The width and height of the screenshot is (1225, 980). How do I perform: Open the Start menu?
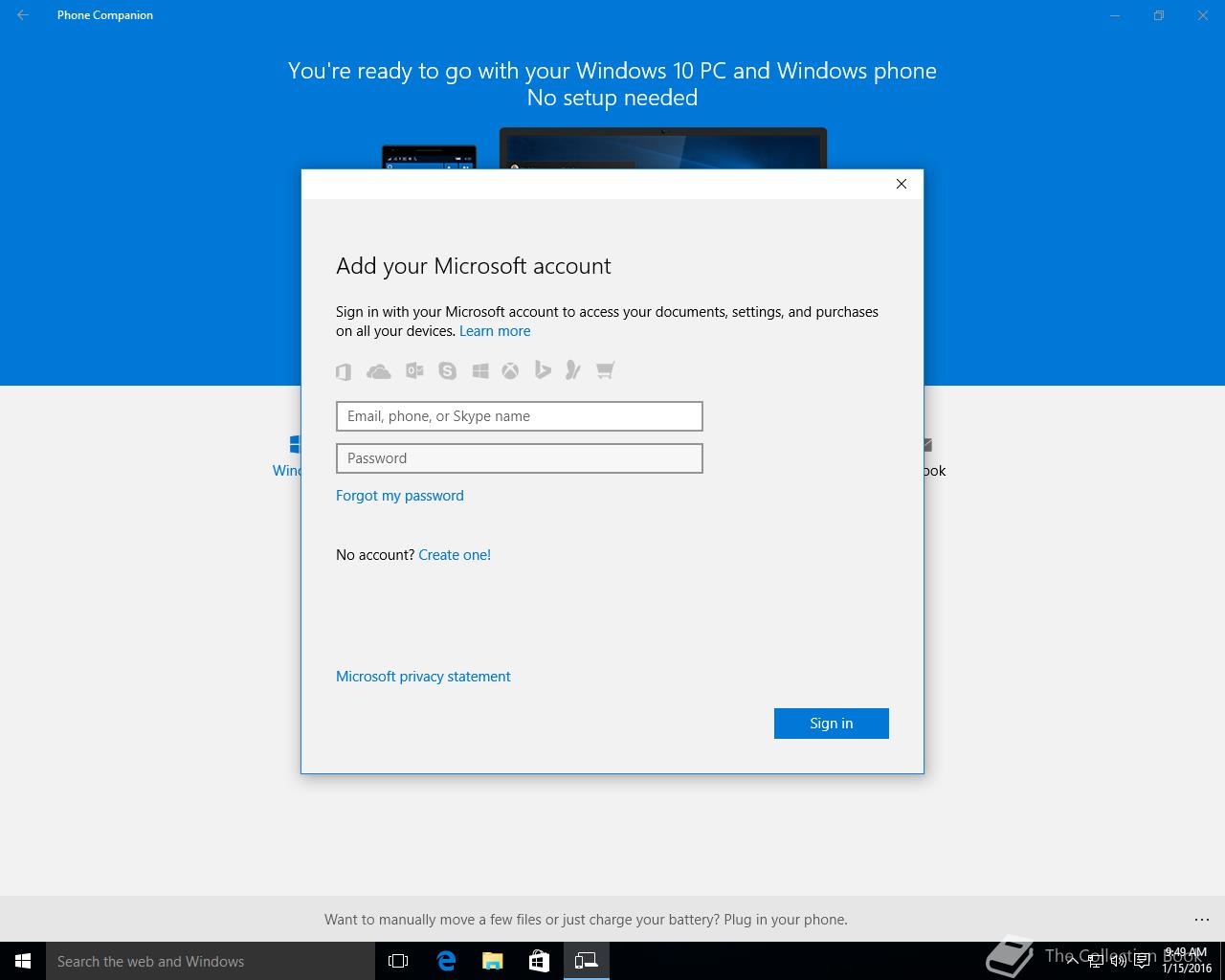point(23,961)
